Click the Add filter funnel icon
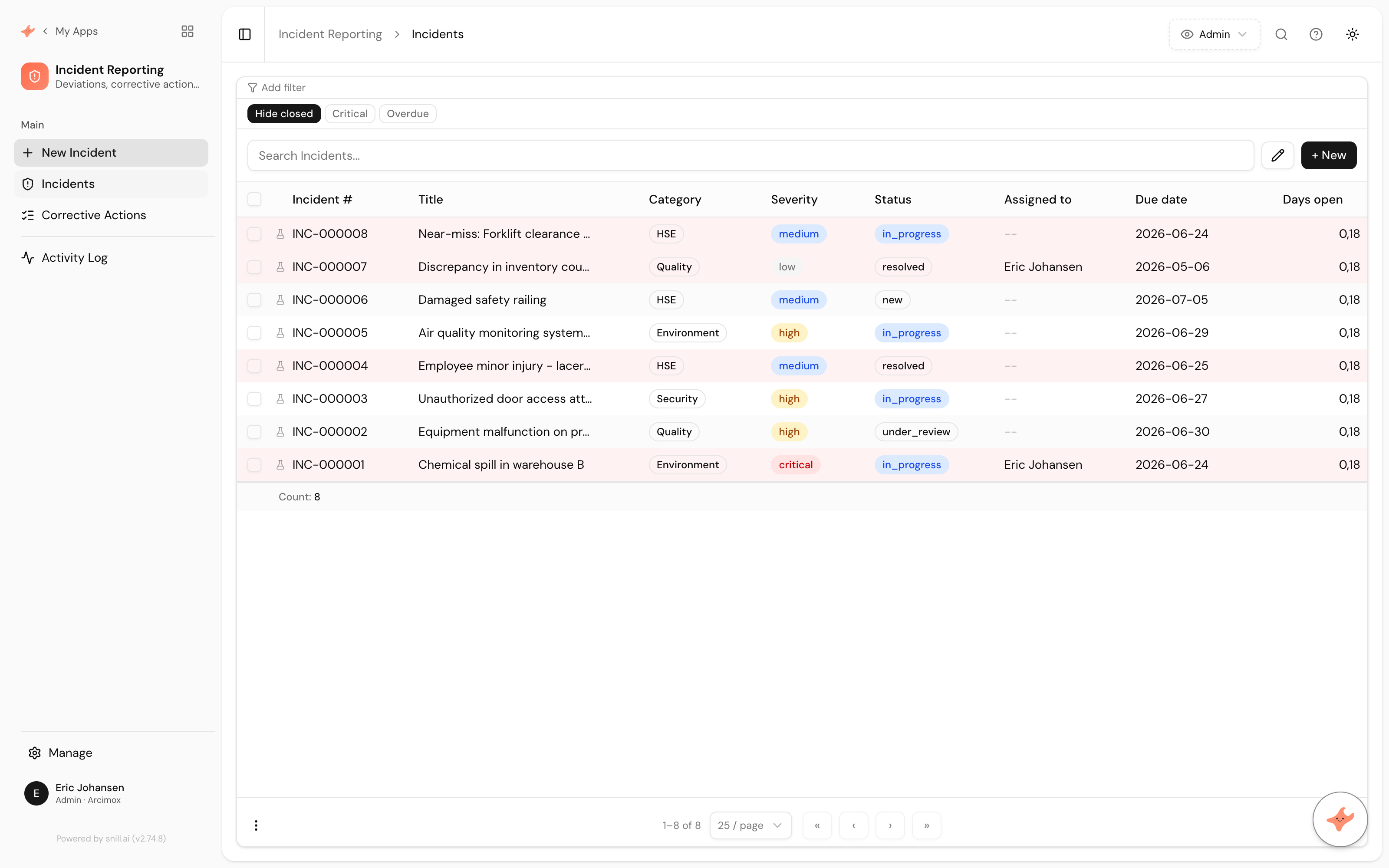The width and height of the screenshot is (1389, 868). coord(252,88)
